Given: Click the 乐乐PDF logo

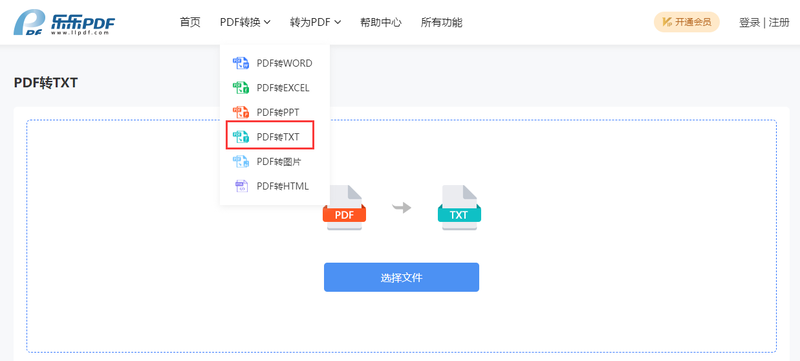Looking at the screenshot, I should point(64,22).
